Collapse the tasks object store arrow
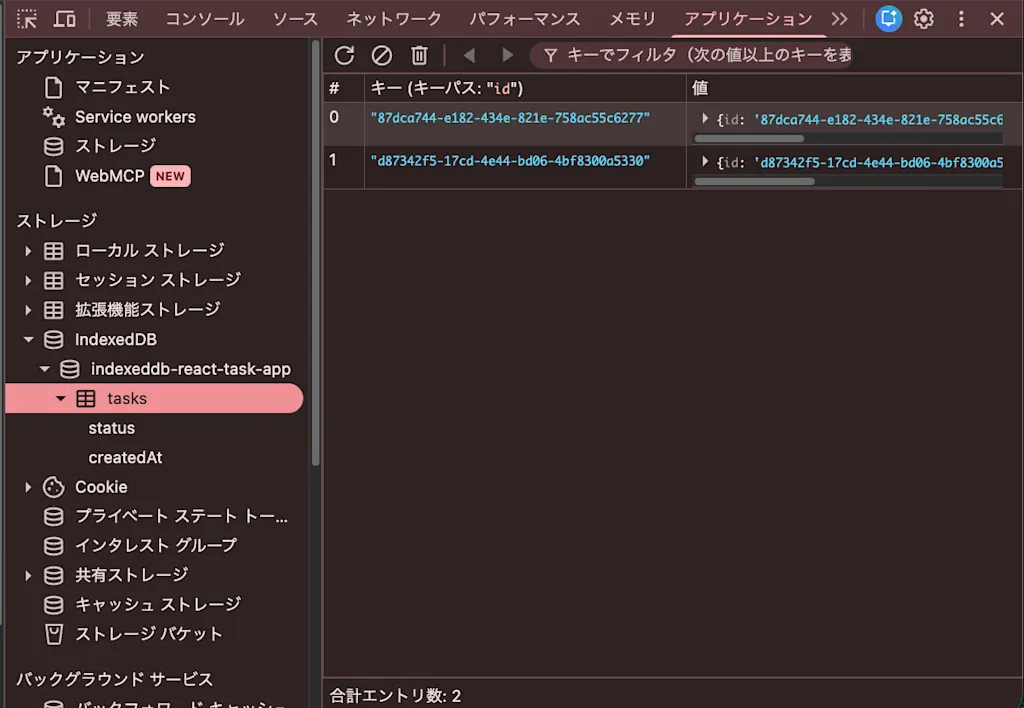 pos(61,398)
